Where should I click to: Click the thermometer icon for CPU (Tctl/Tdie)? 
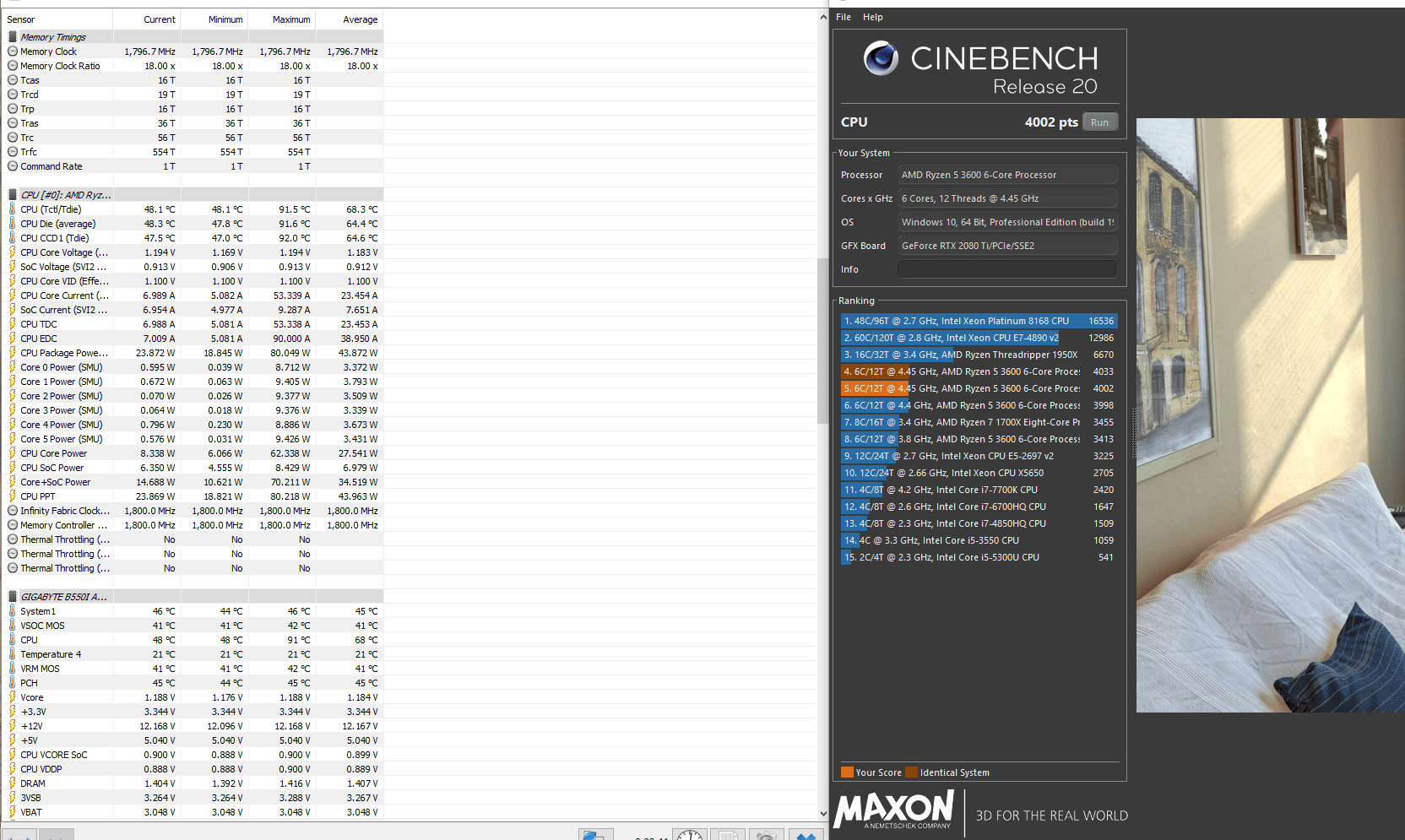coord(13,209)
